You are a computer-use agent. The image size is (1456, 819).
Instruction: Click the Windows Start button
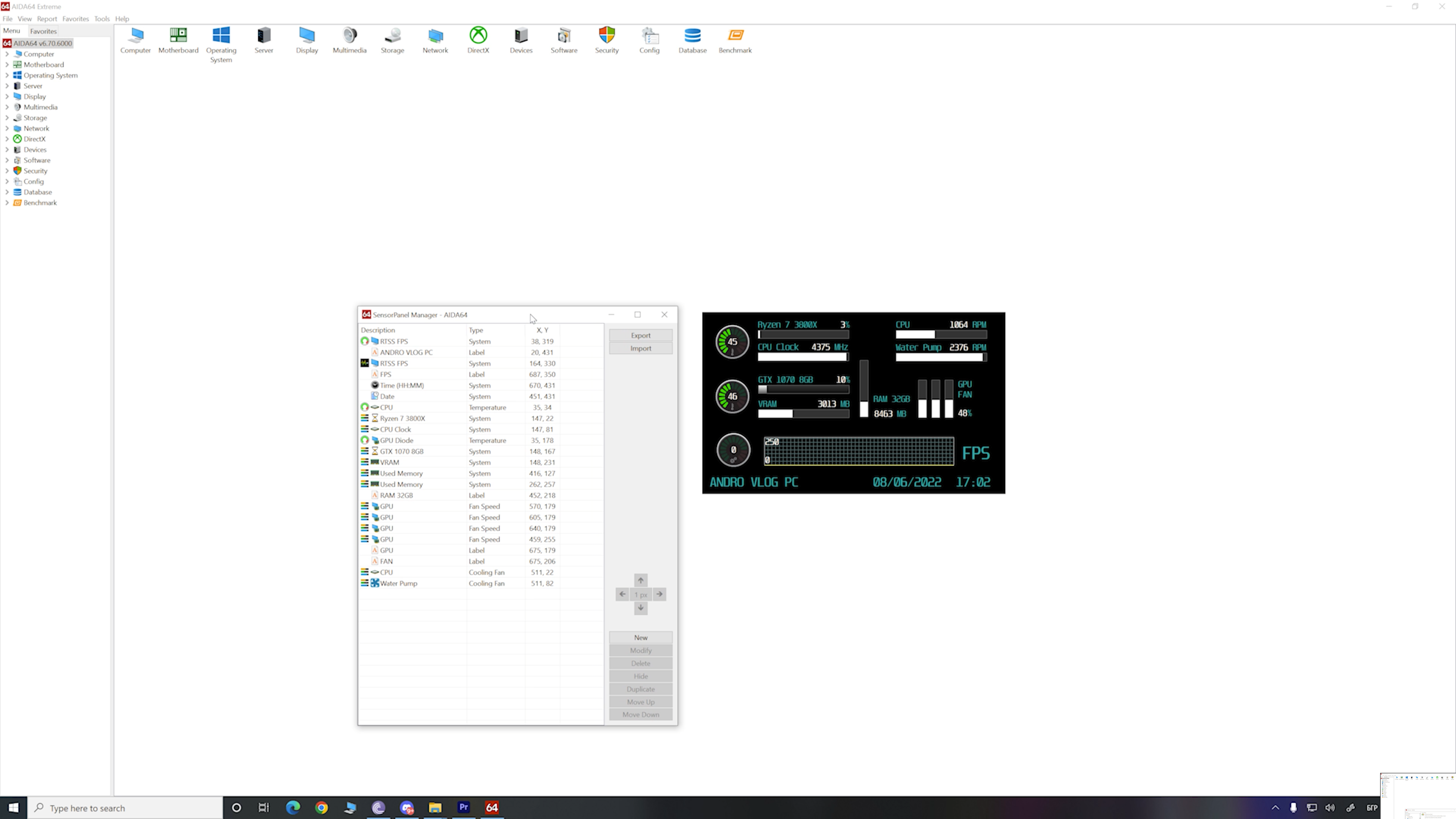click(x=13, y=808)
